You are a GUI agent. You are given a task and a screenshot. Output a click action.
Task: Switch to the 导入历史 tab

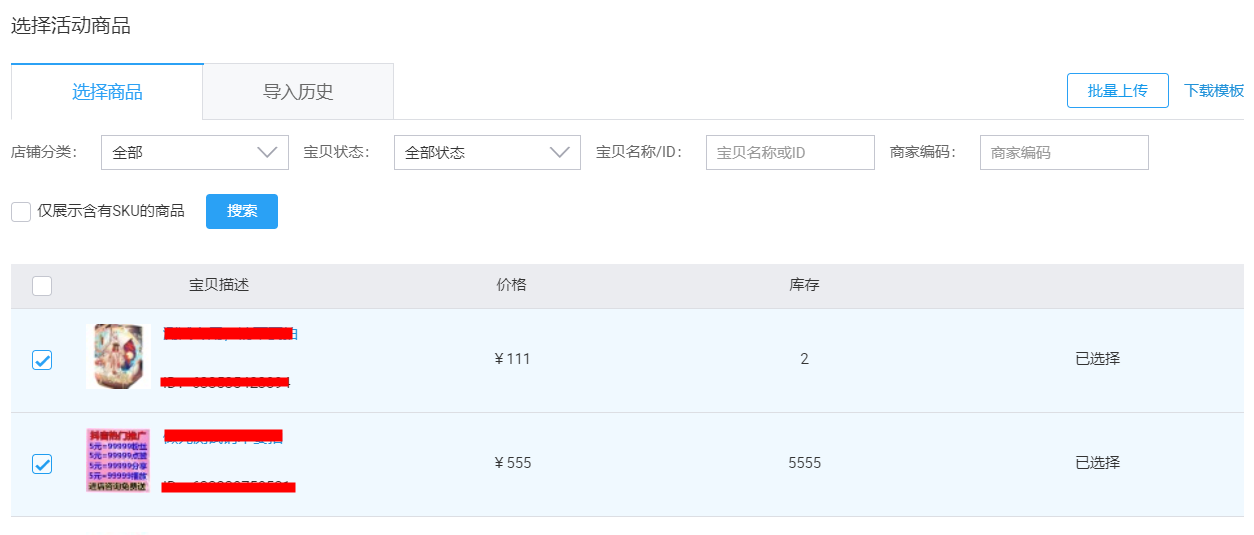point(298,92)
